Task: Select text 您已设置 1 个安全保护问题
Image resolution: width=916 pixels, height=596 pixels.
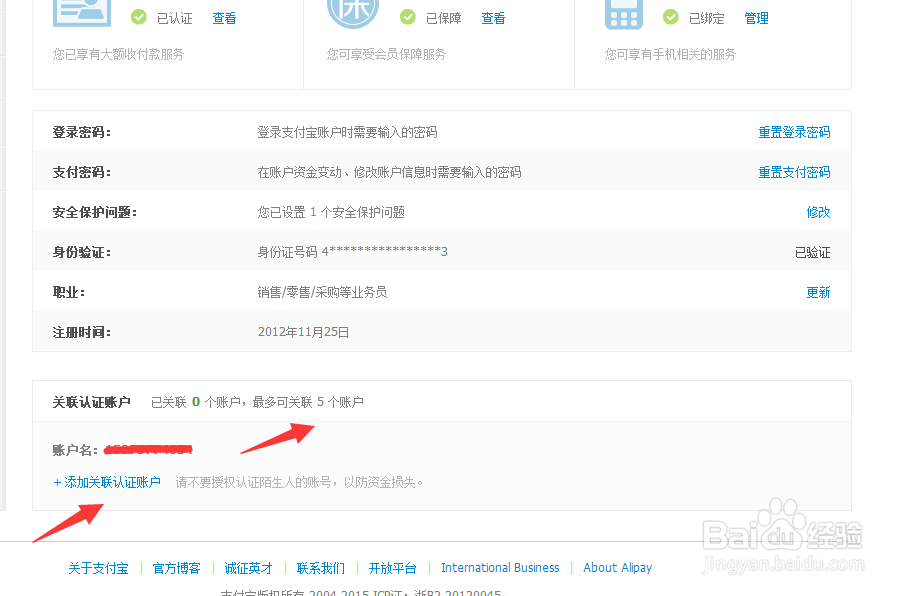Action: [331, 212]
